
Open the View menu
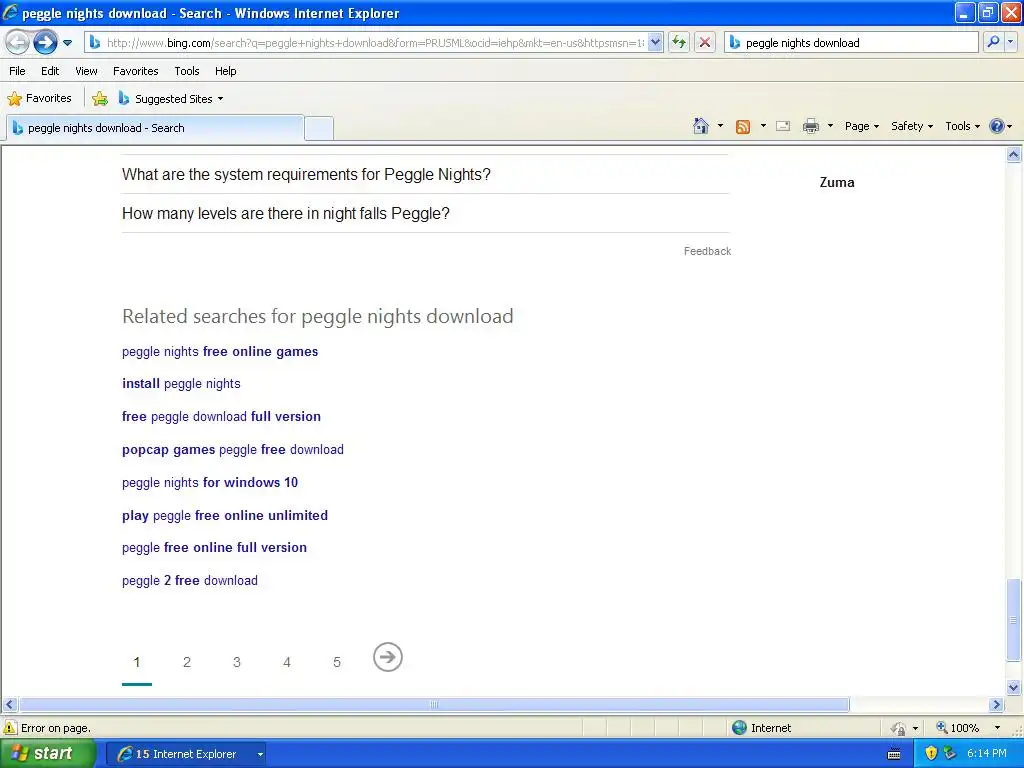tap(86, 71)
